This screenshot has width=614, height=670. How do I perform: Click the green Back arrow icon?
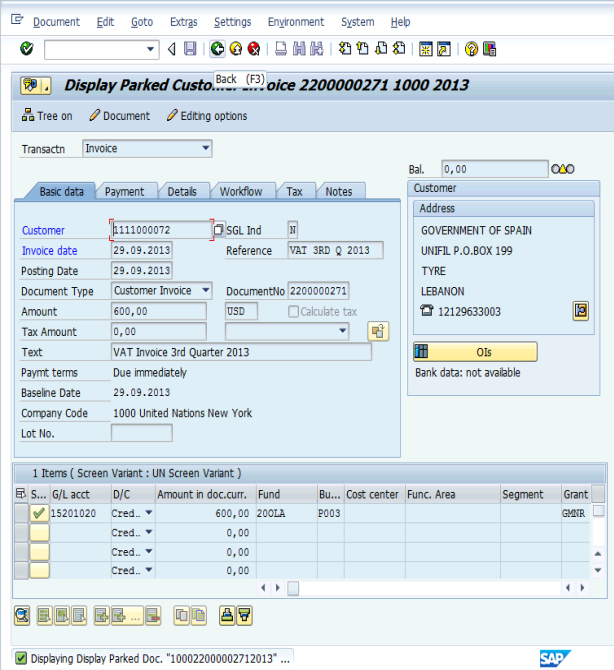[218, 49]
